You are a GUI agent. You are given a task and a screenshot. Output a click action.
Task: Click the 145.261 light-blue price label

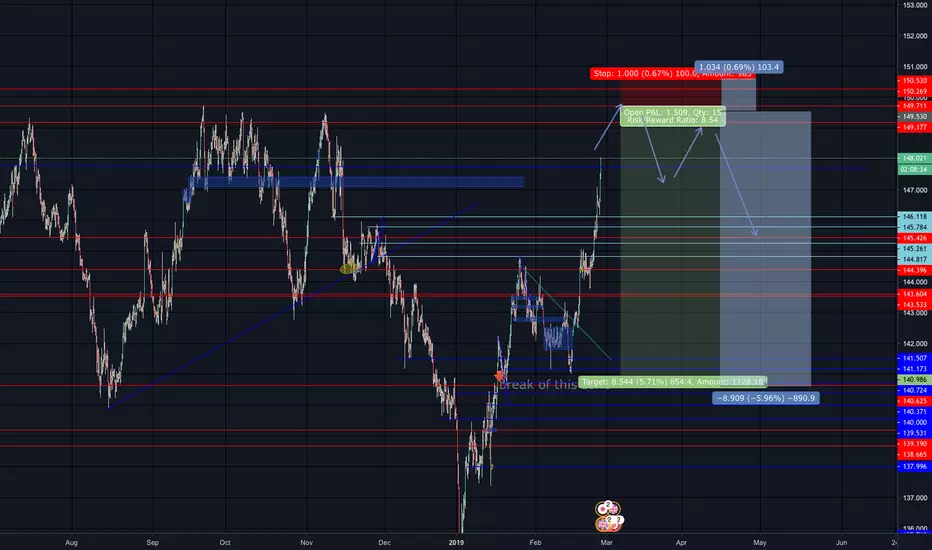click(914, 249)
